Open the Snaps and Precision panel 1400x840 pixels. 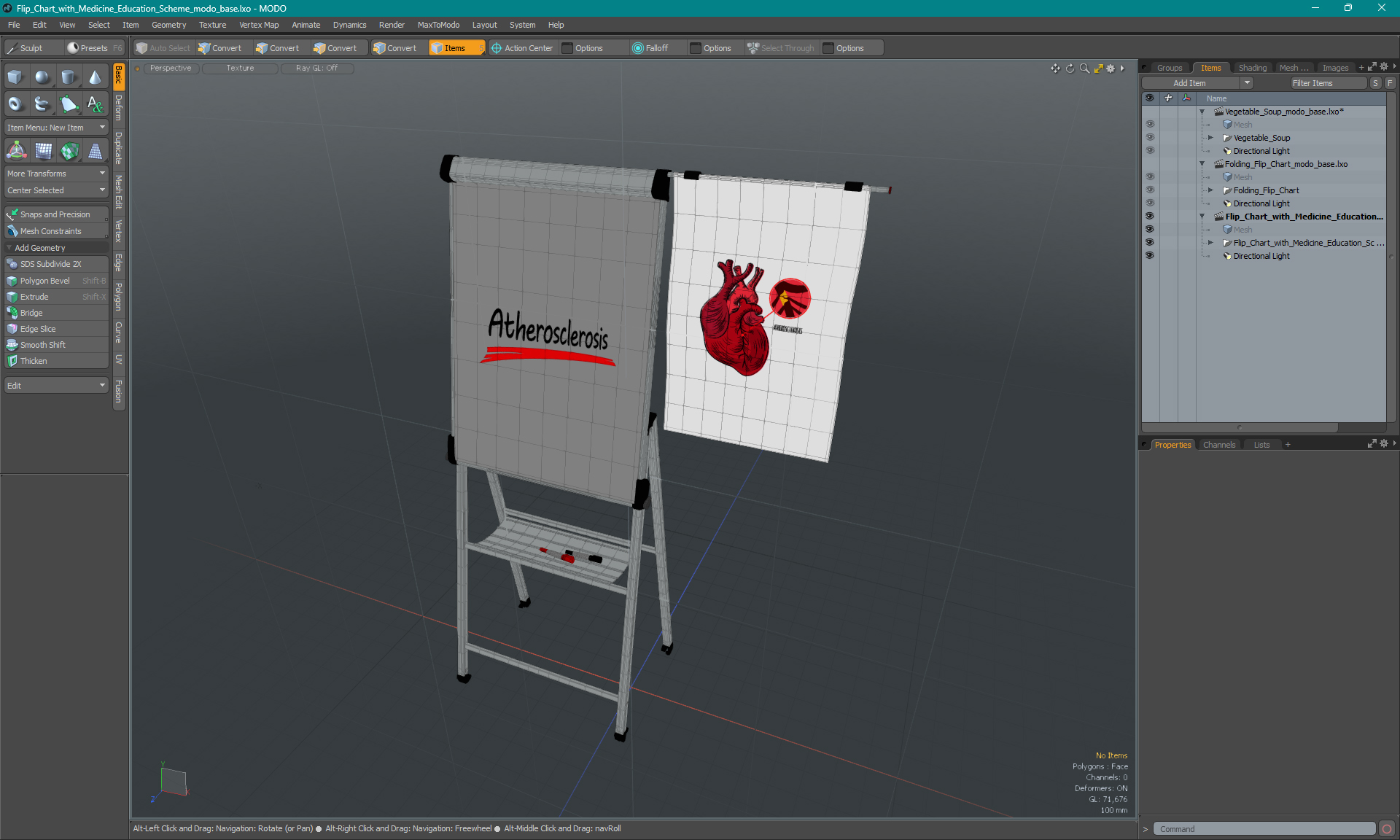pyautogui.click(x=56, y=214)
